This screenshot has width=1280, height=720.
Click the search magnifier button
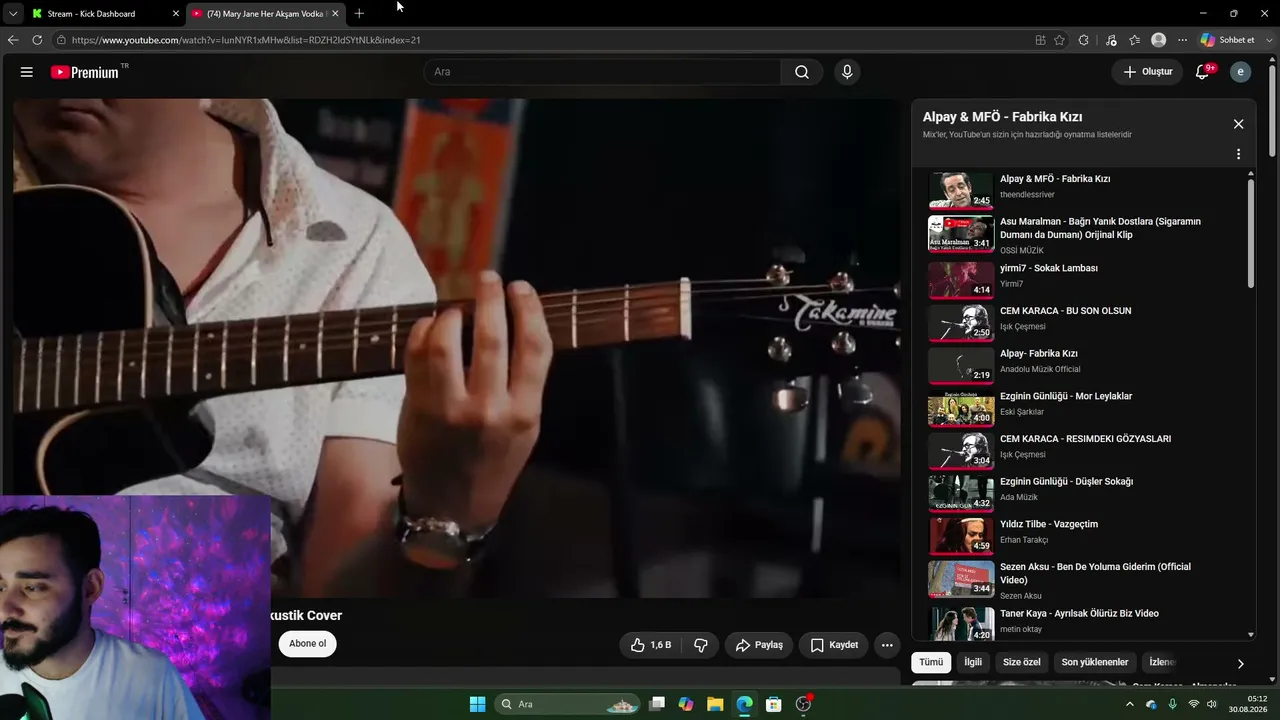[x=802, y=72]
